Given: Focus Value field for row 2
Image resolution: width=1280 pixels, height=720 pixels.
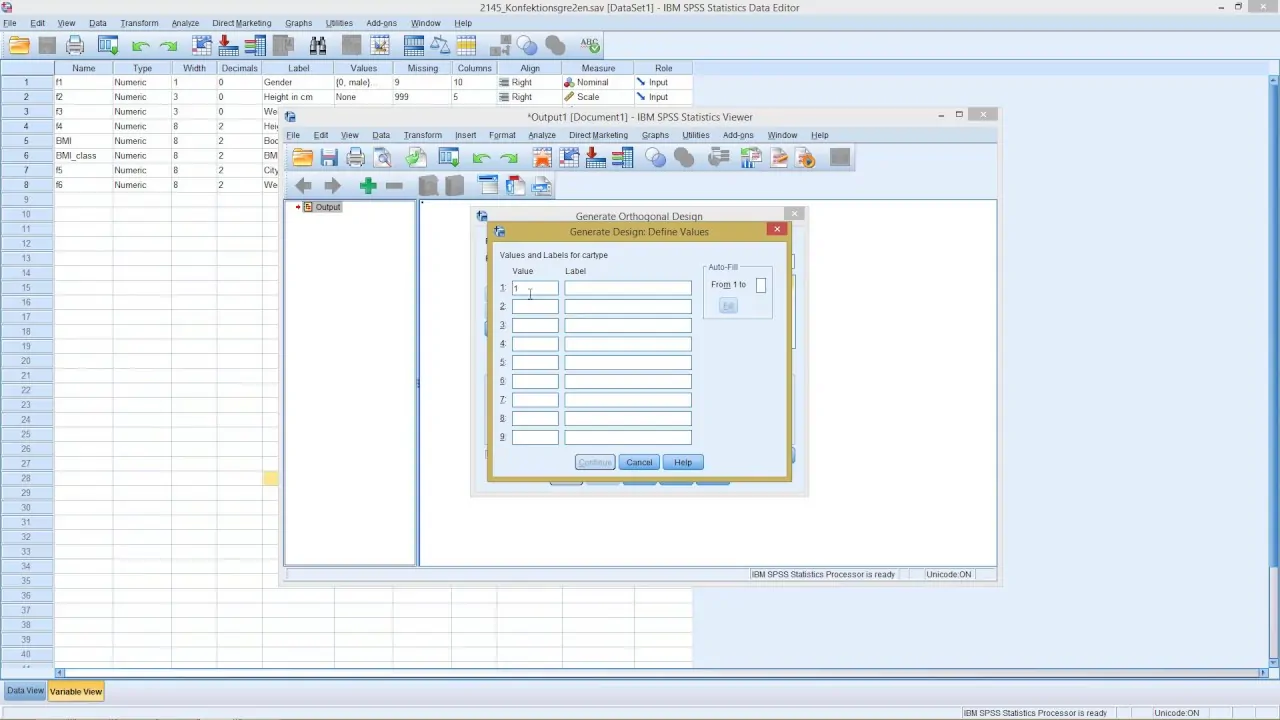Looking at the screenshot, I should click(x=535, y=307).
